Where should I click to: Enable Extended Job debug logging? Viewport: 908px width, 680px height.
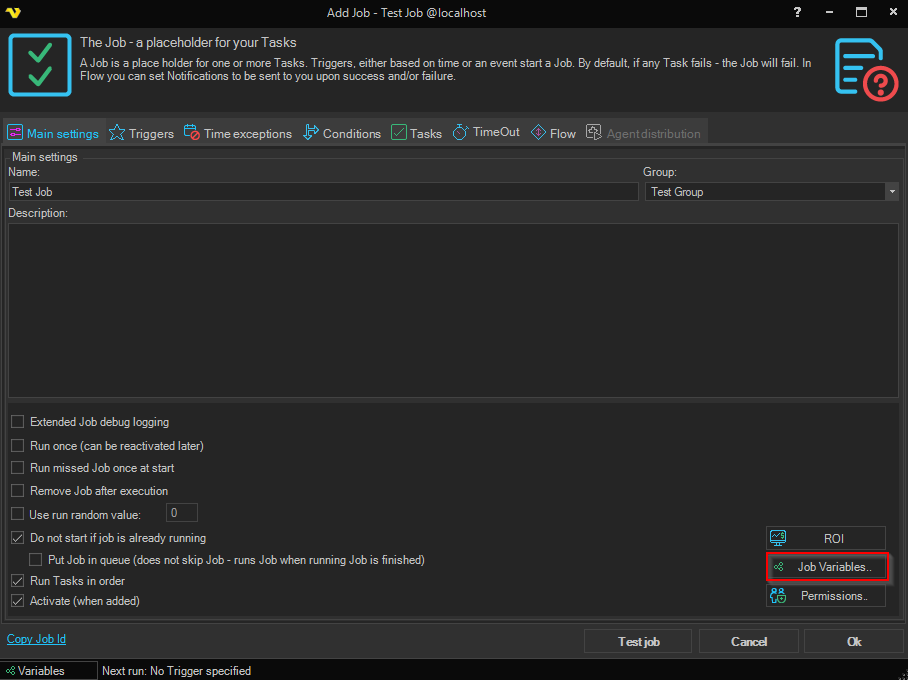click(18, 422)
